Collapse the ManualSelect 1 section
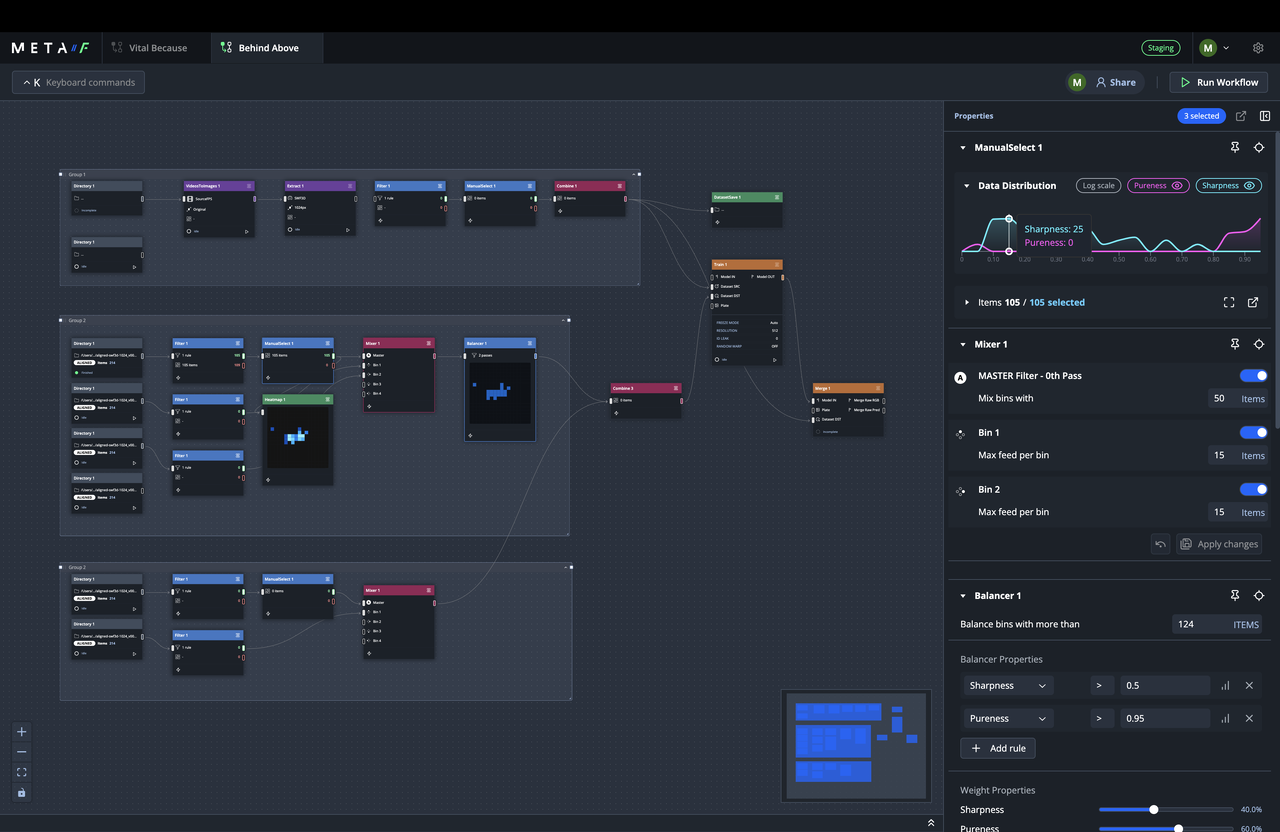This screenshot has width=1280, height=832. click(962, 148)
